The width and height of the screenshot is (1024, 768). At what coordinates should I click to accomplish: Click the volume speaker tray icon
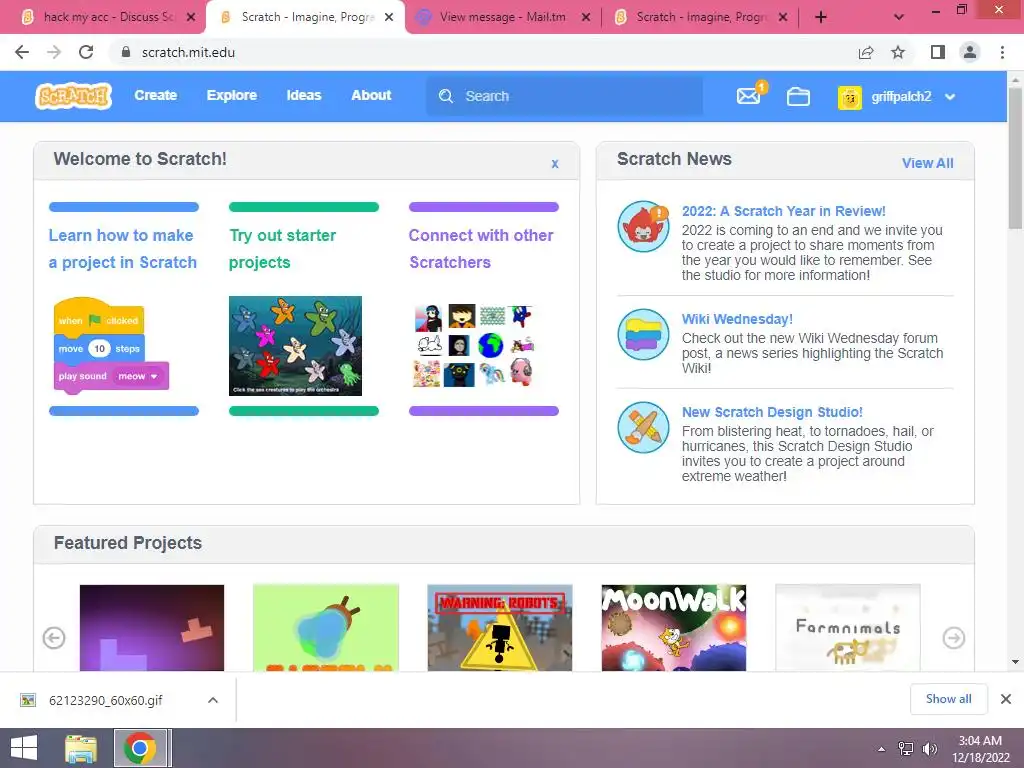(929, 748)
